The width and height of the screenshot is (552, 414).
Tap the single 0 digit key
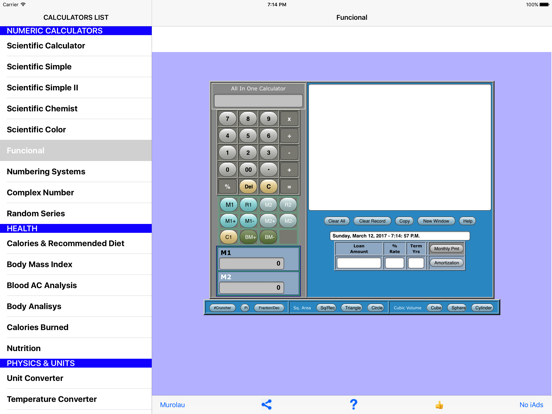[x=227, y=169]
